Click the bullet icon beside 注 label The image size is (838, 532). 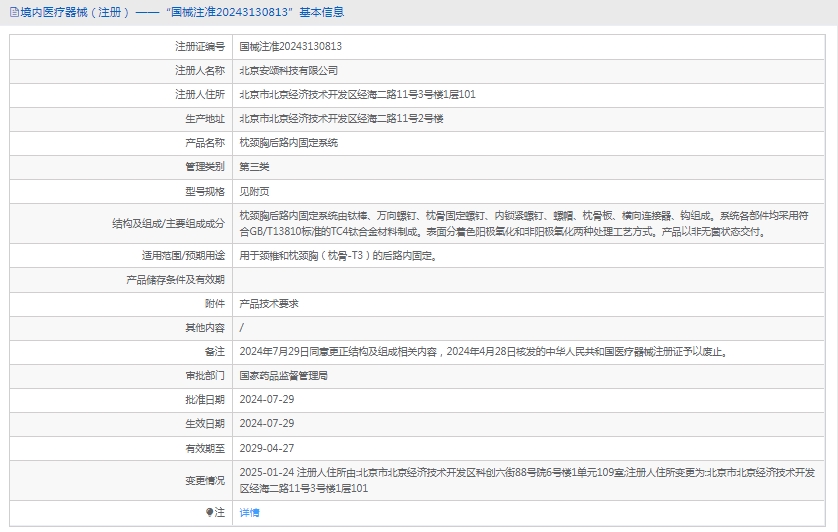pyautogui.click(x=210, y=512)
